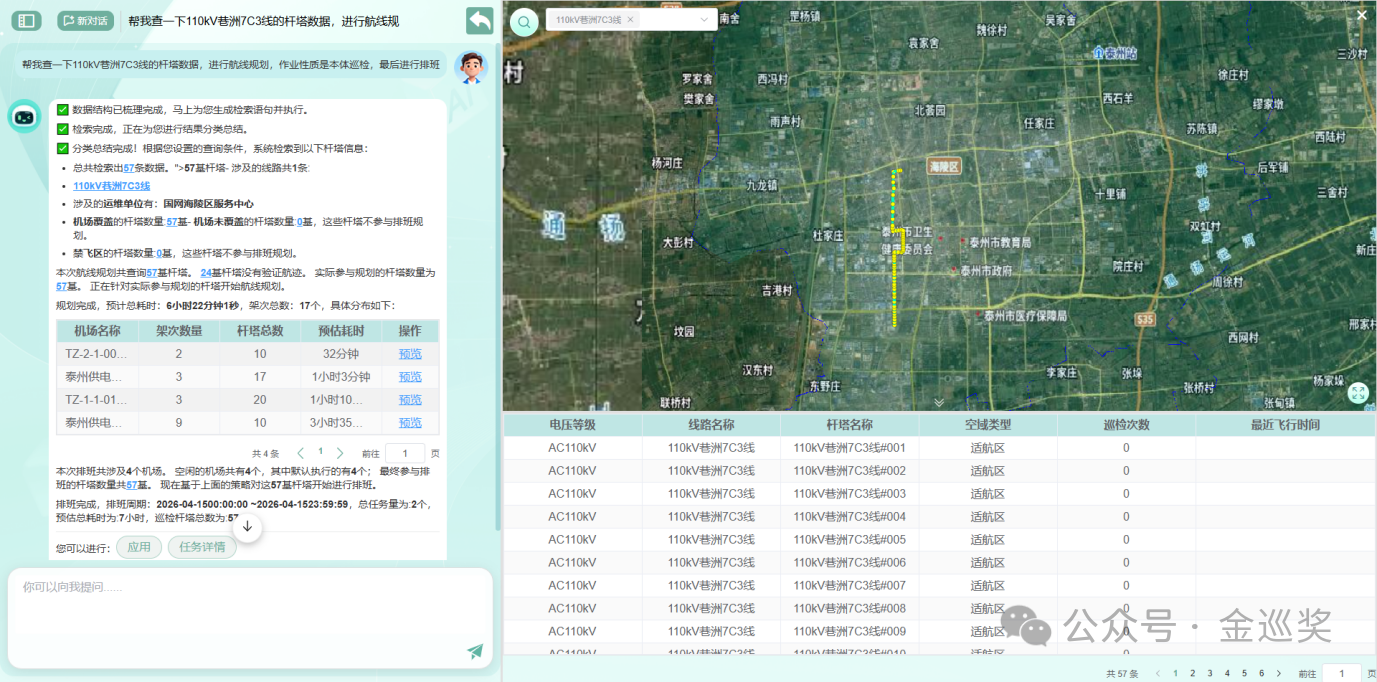Remove the 110kV巷洲7C3线 filter tag
Screen dimensions: 1377x682
630,20
